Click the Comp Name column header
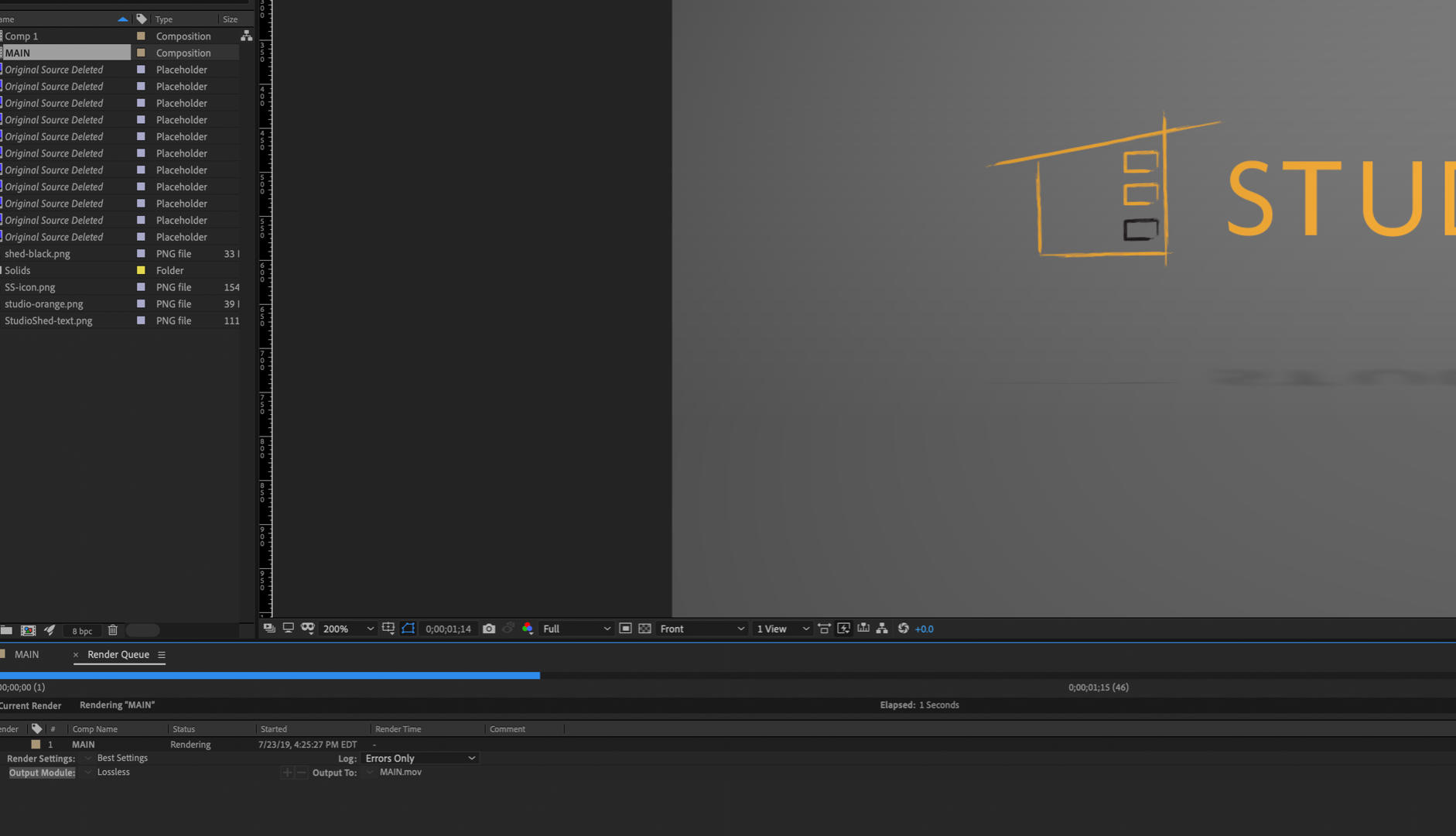Screen dimensions: 1456x836 (x=95, y=729)
